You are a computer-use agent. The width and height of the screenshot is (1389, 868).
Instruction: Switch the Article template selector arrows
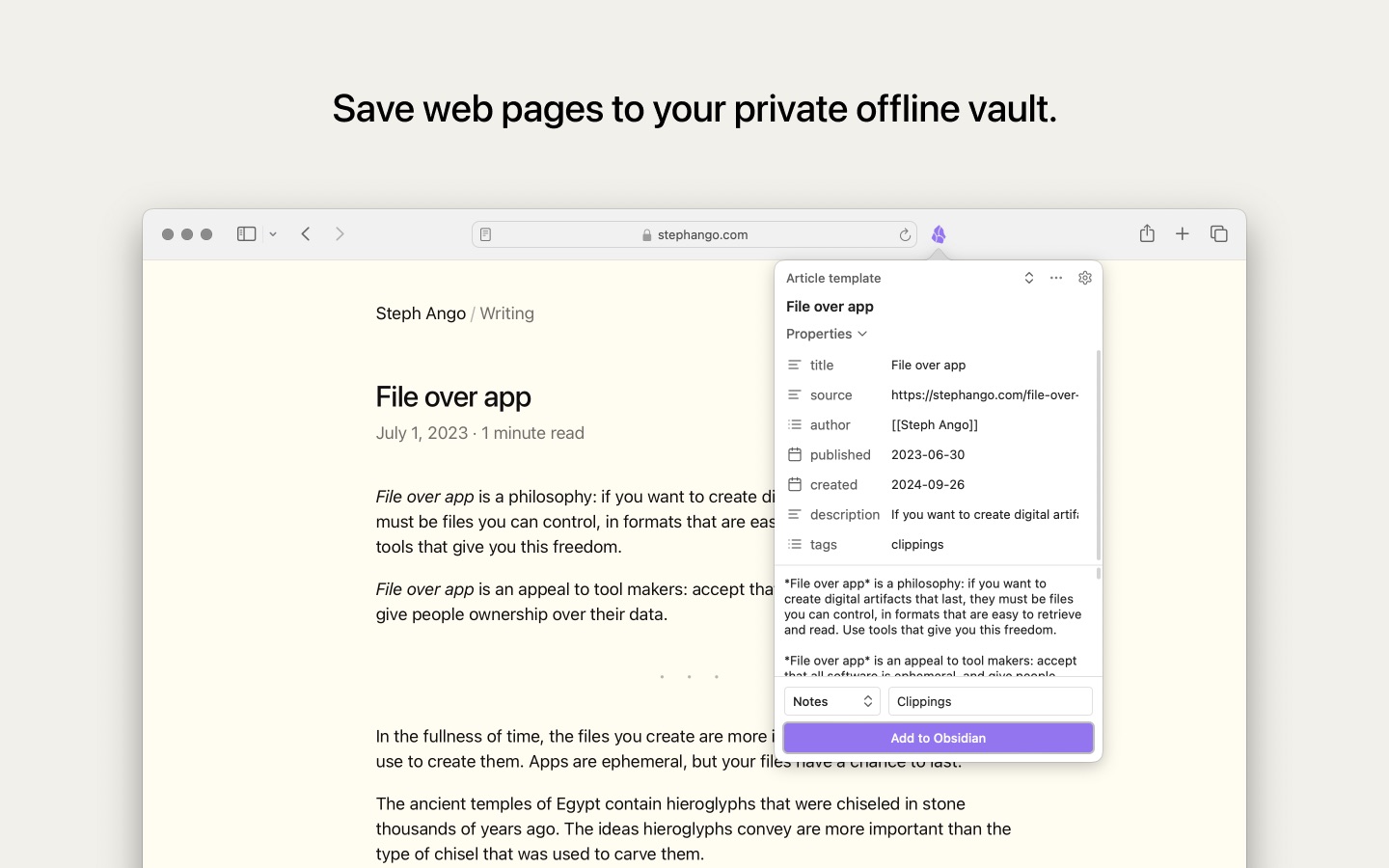point(1029,278)
